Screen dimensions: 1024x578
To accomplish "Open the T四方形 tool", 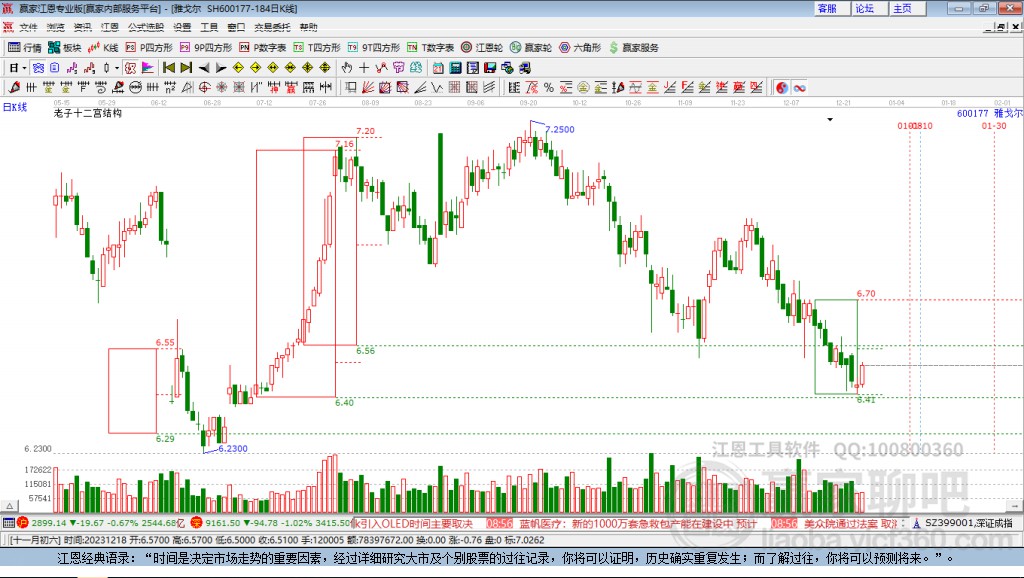I will coord(317,48).
